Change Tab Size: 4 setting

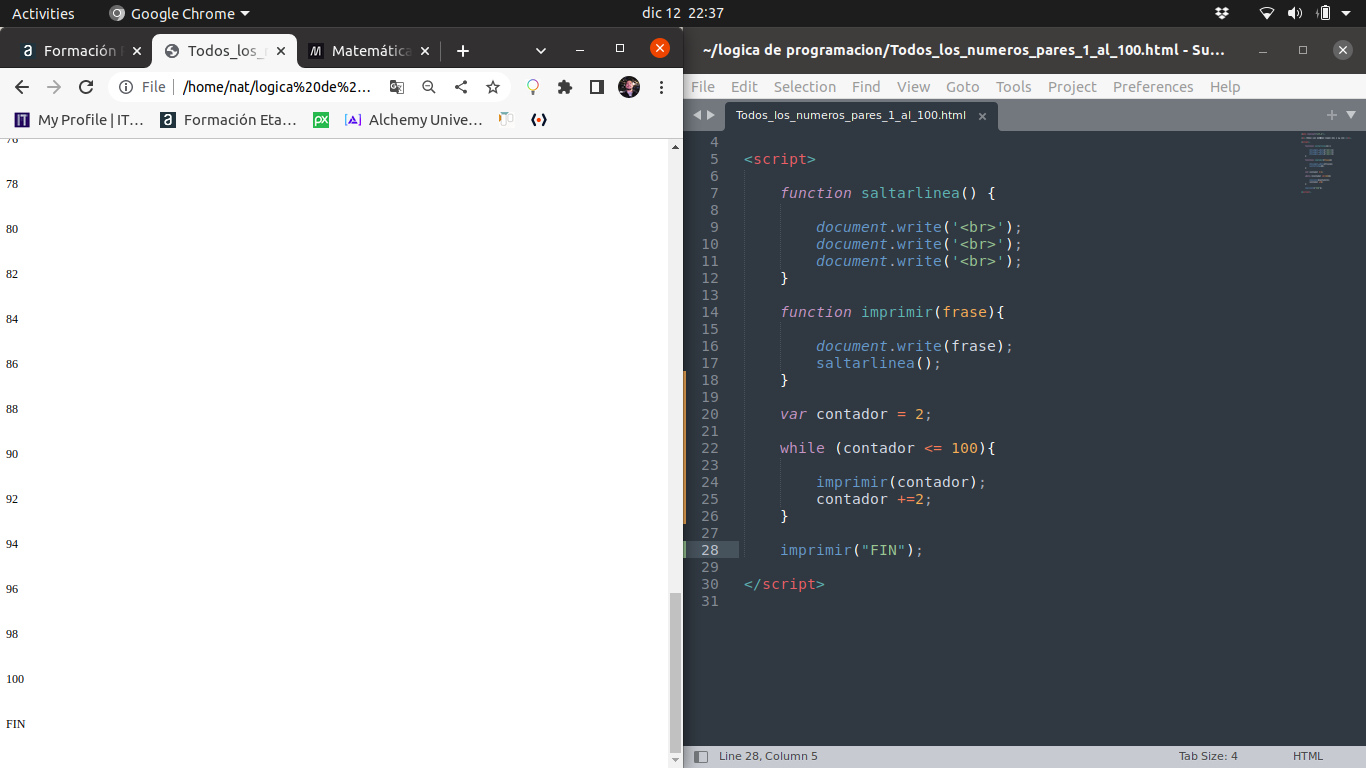[x=1208, y=756]
